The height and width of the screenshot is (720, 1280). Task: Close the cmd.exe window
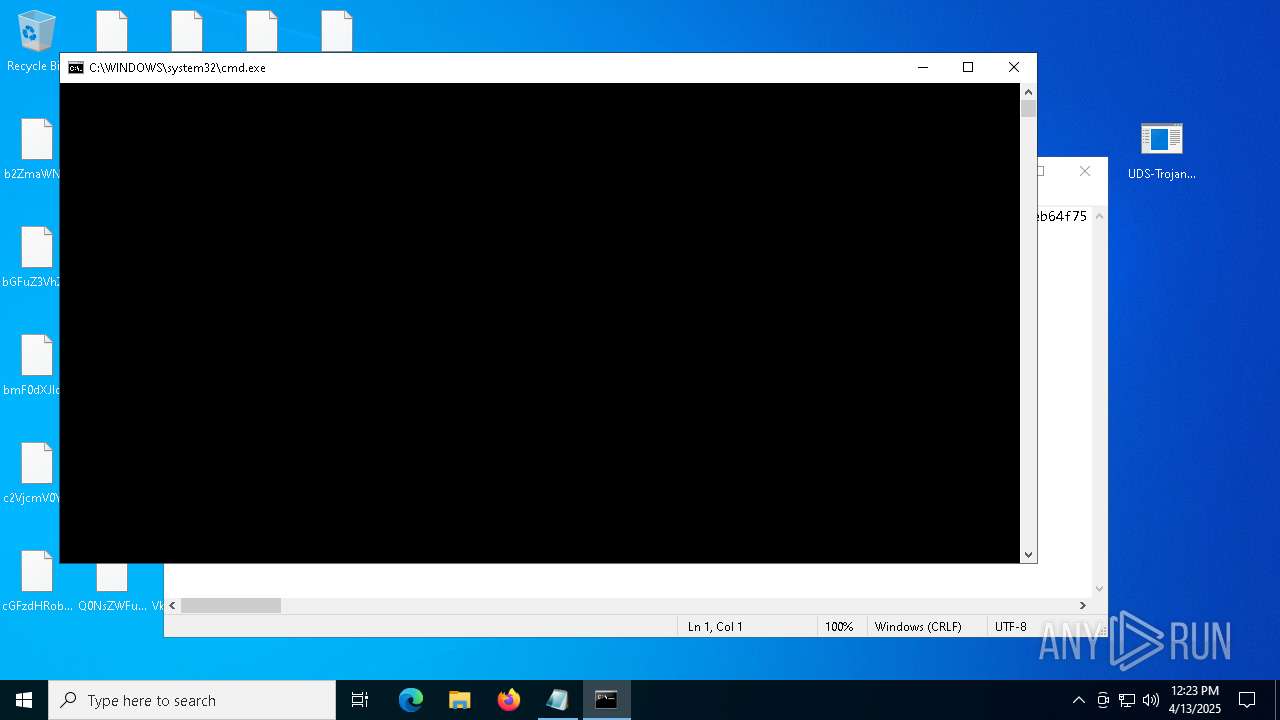[1014, 68]
